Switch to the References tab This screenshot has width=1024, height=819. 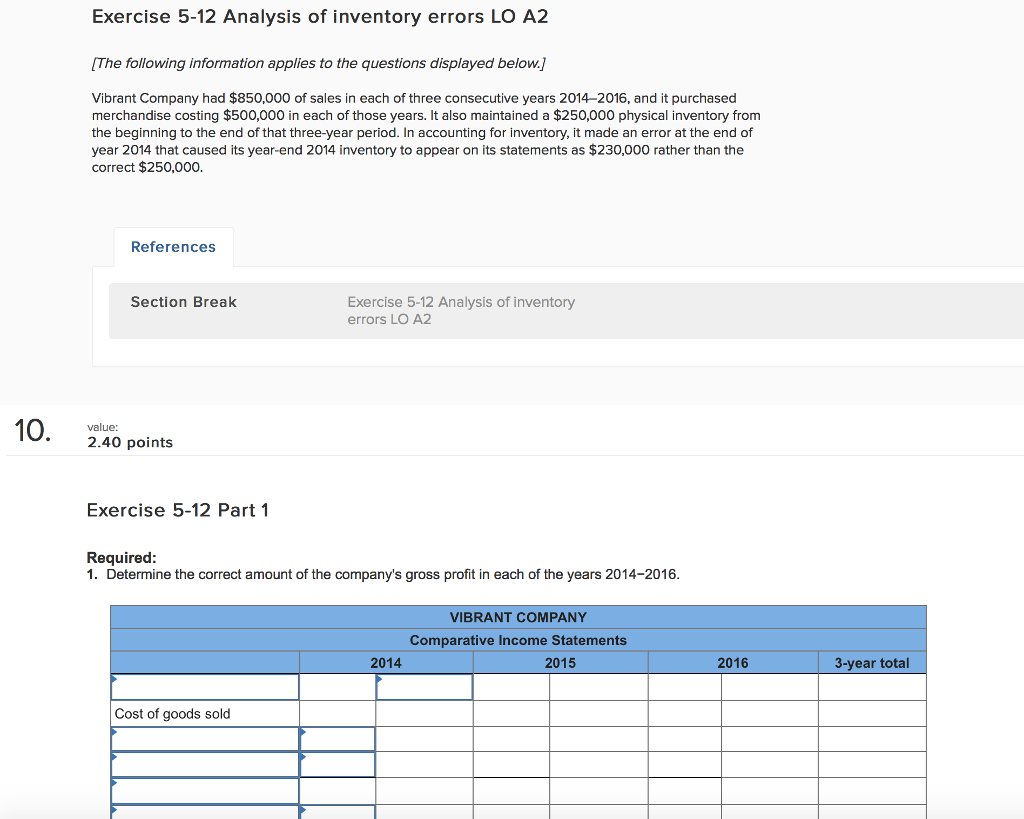(173, 247)
